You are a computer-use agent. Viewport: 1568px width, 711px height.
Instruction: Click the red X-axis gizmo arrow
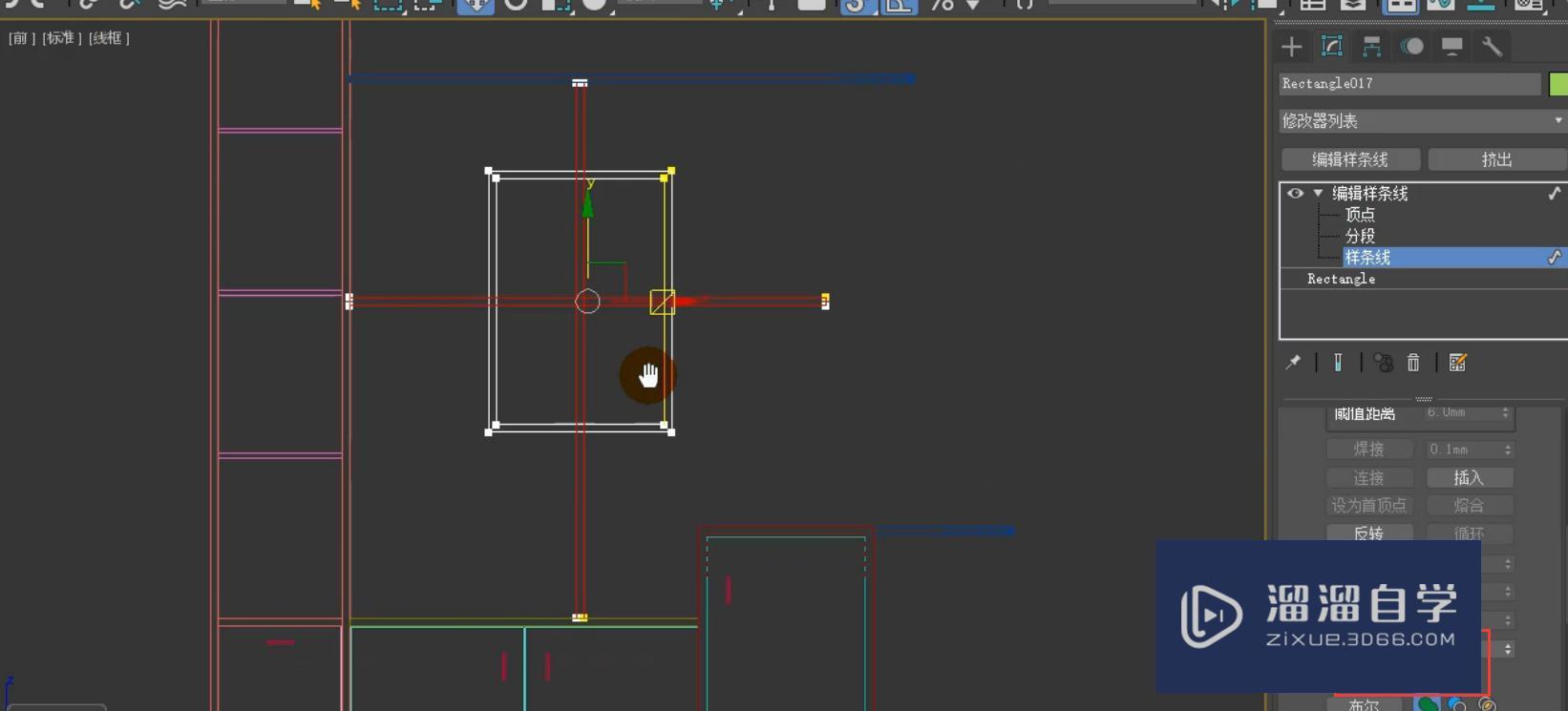[691, 301]
